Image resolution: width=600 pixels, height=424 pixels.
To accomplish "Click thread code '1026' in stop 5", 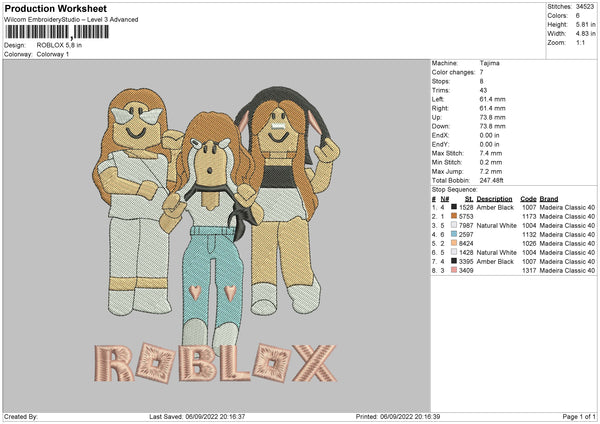I will 529,243.
